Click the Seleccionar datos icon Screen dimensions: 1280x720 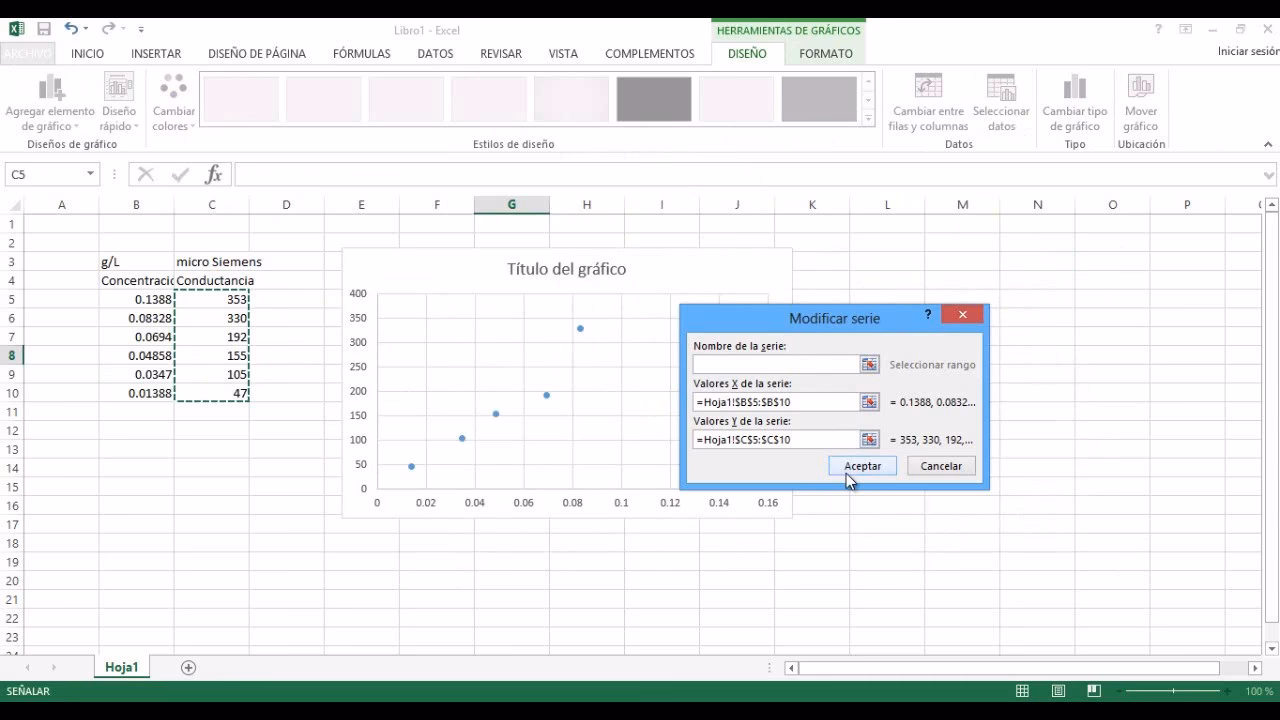[x=1001, y=88]
